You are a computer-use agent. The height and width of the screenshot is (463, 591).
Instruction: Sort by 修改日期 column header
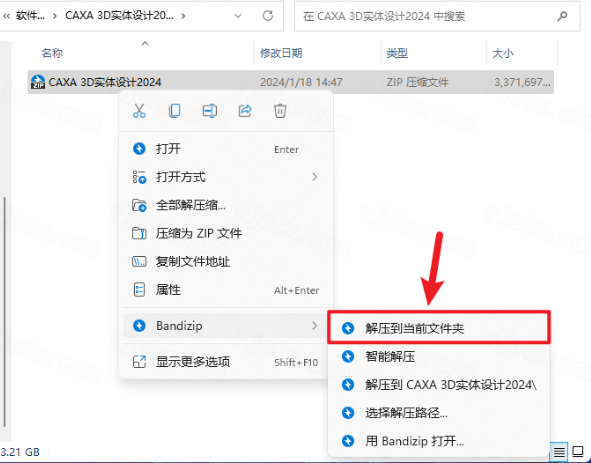point(281,53)
